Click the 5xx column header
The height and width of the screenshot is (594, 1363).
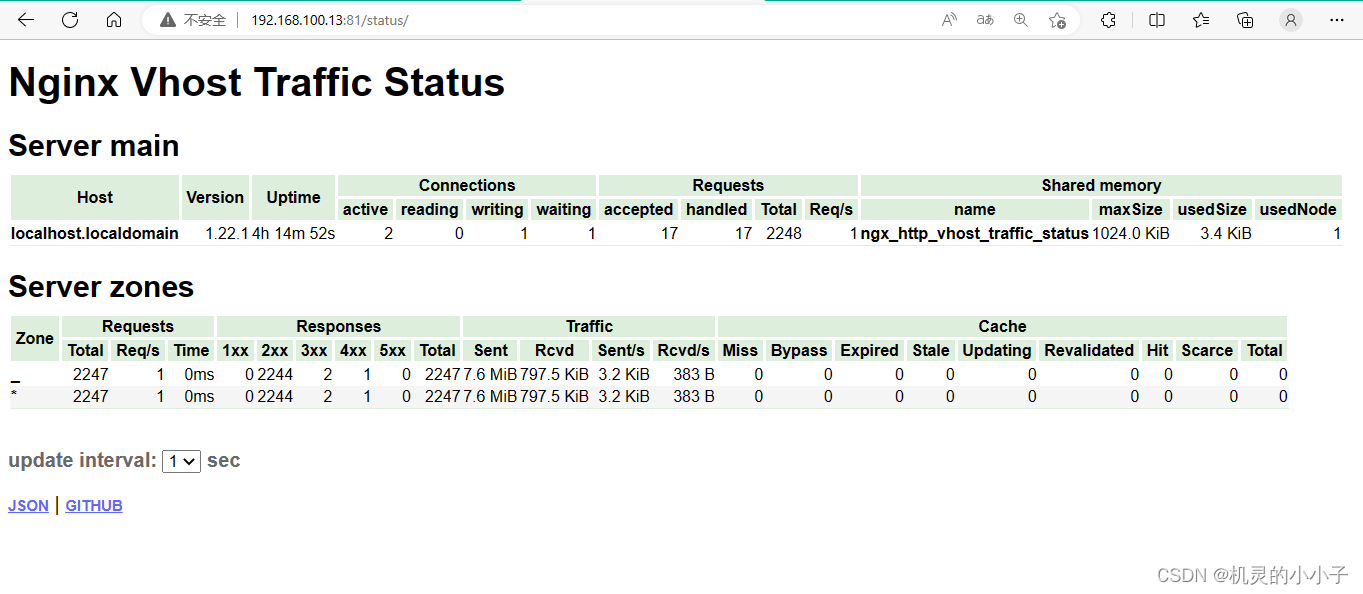click(393, 350)
